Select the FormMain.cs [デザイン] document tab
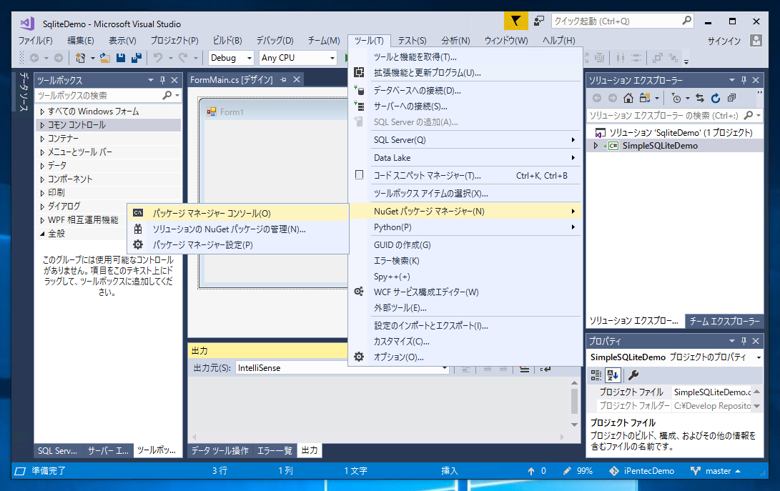780x491 pixels. (231, 80)
